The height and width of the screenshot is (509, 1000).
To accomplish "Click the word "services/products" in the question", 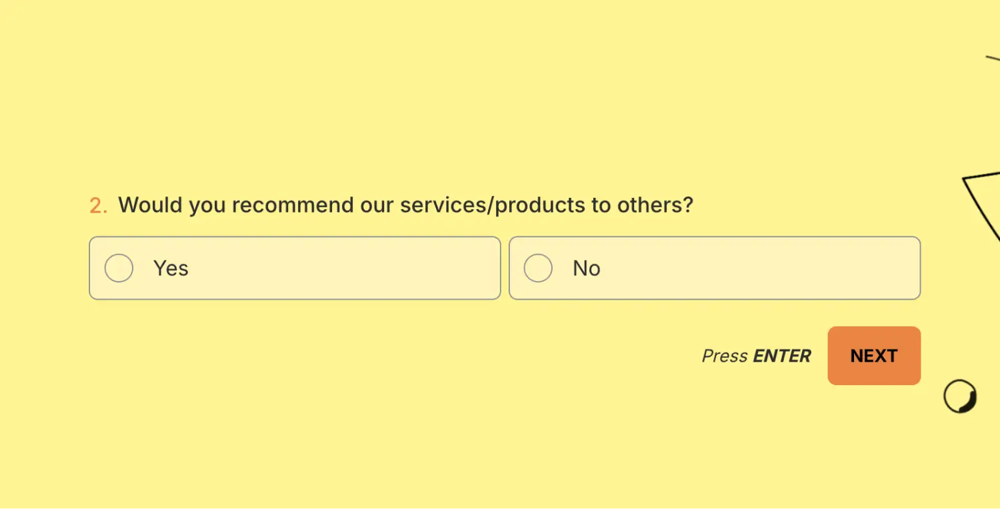I will [492, 205].
